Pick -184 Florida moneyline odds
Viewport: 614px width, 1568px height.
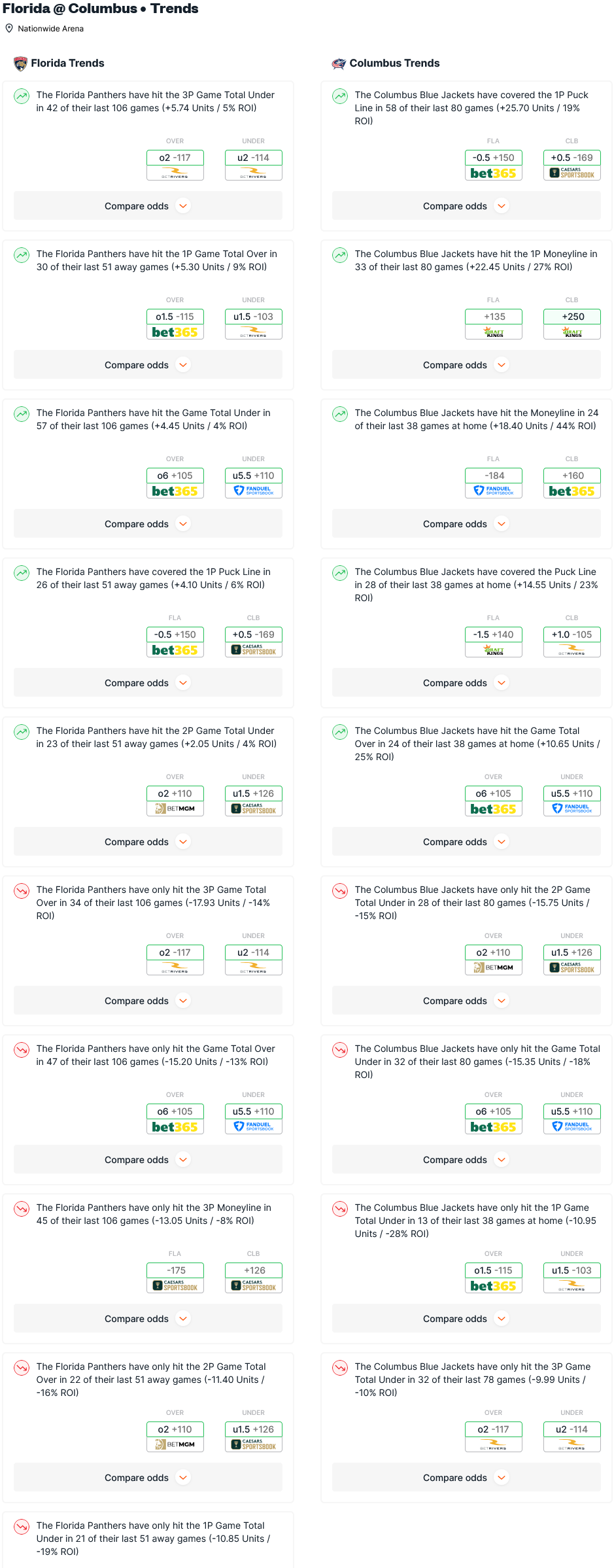click(494, 476)
